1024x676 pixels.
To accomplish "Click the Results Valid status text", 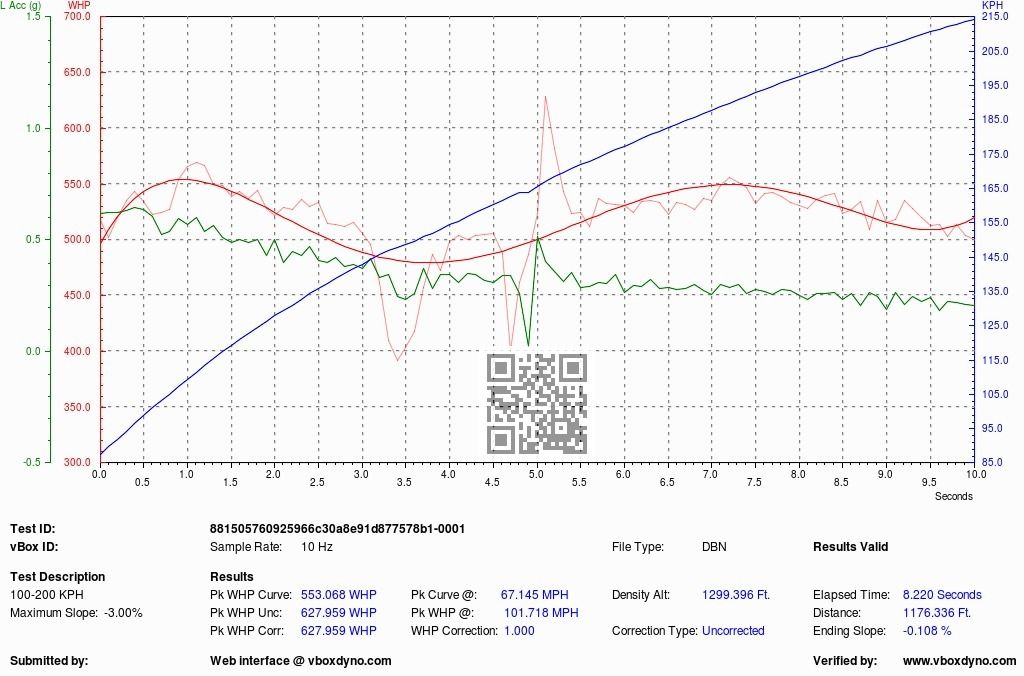I will click(x=850, y=547).
